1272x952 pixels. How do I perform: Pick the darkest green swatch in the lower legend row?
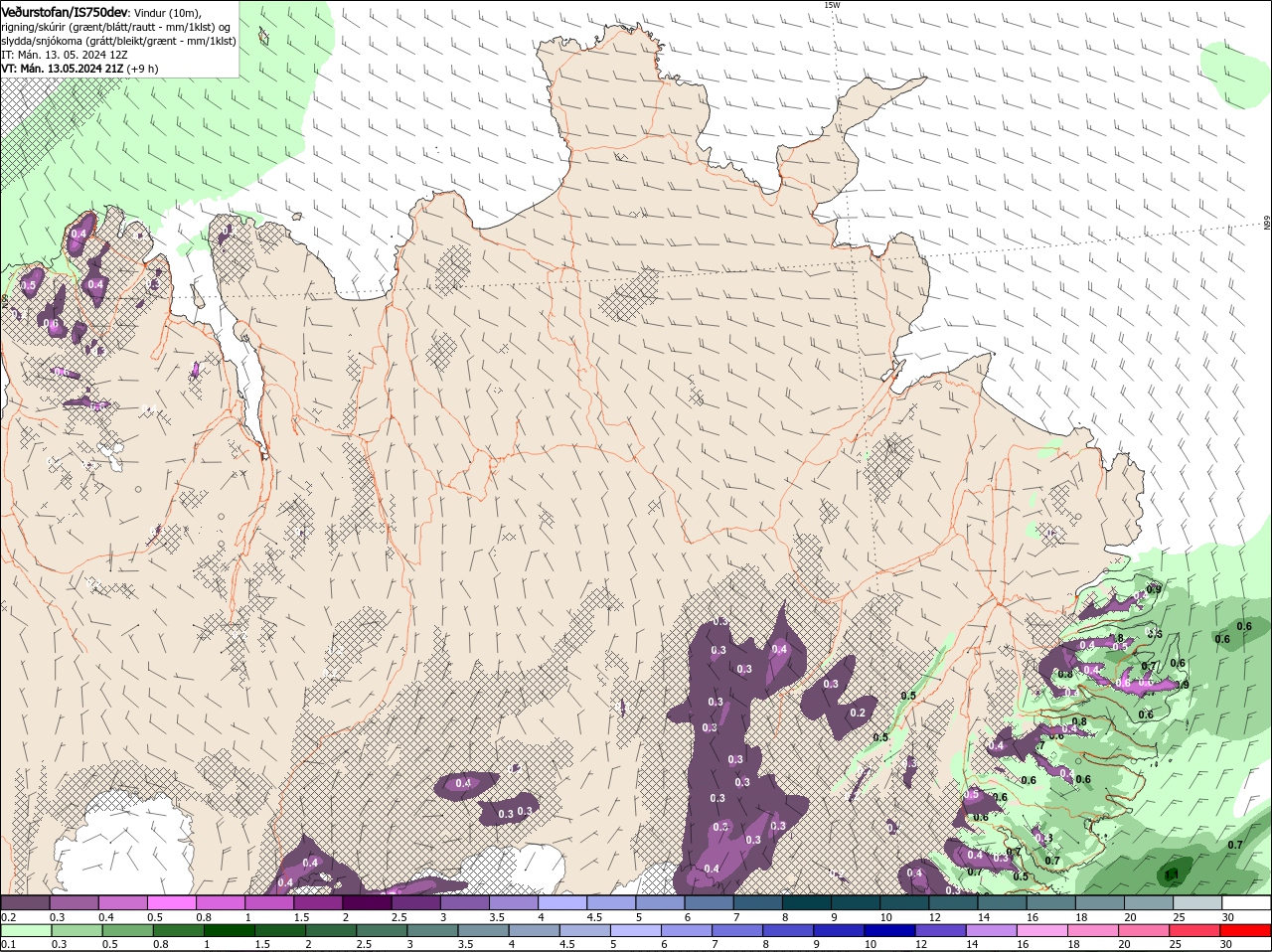229,931
